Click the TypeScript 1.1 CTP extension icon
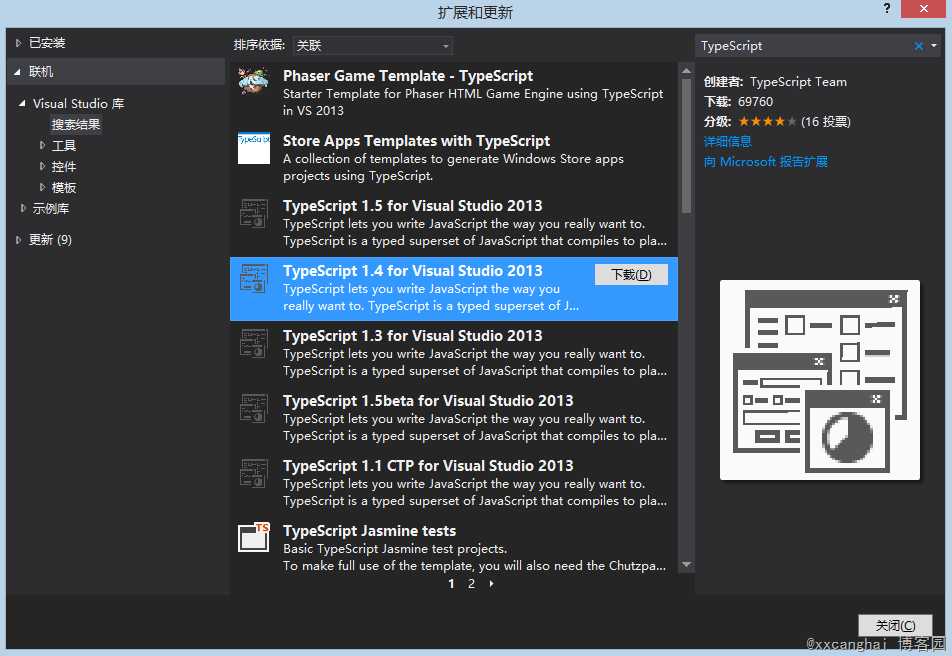 (x=254, y=473)
